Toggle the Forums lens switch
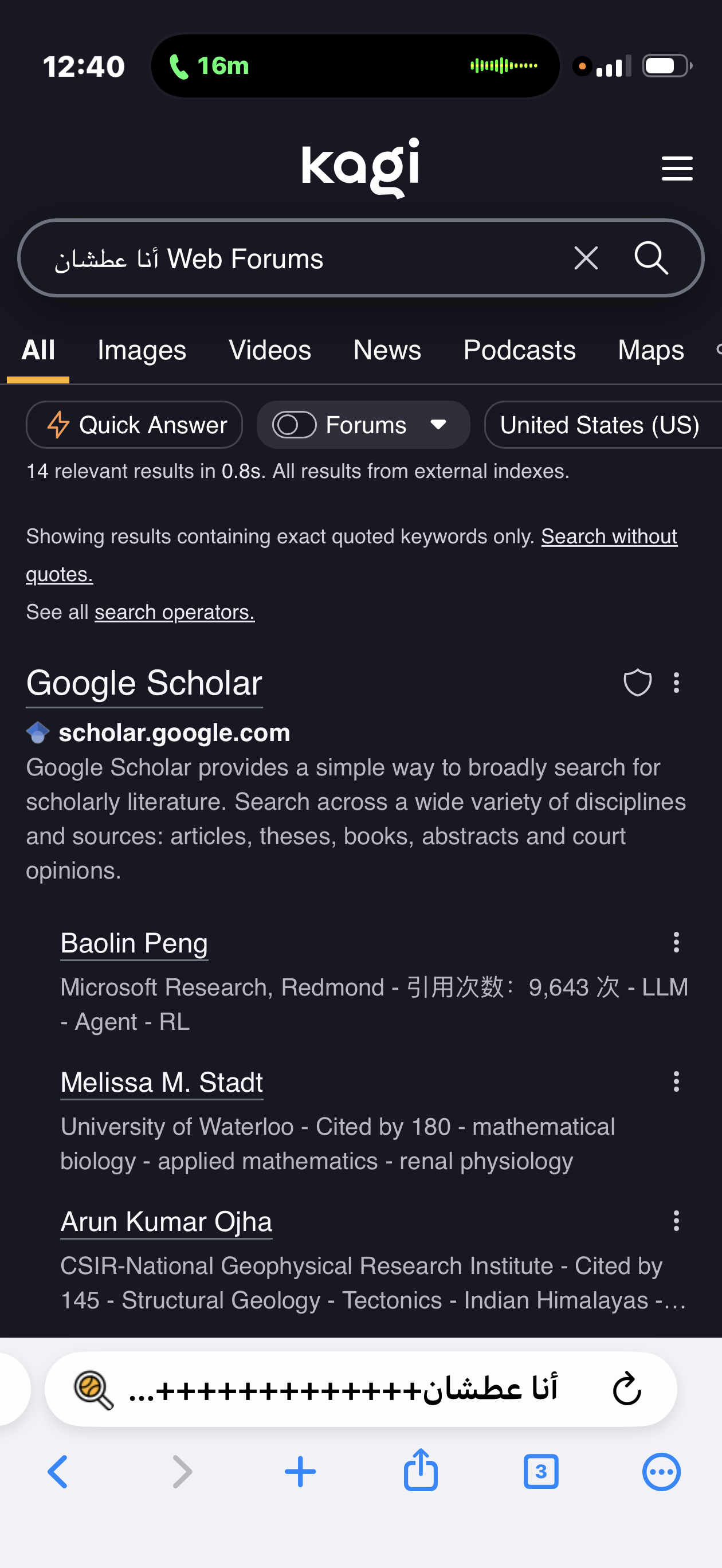The image size is (722, 1568). tap(294, 425)
